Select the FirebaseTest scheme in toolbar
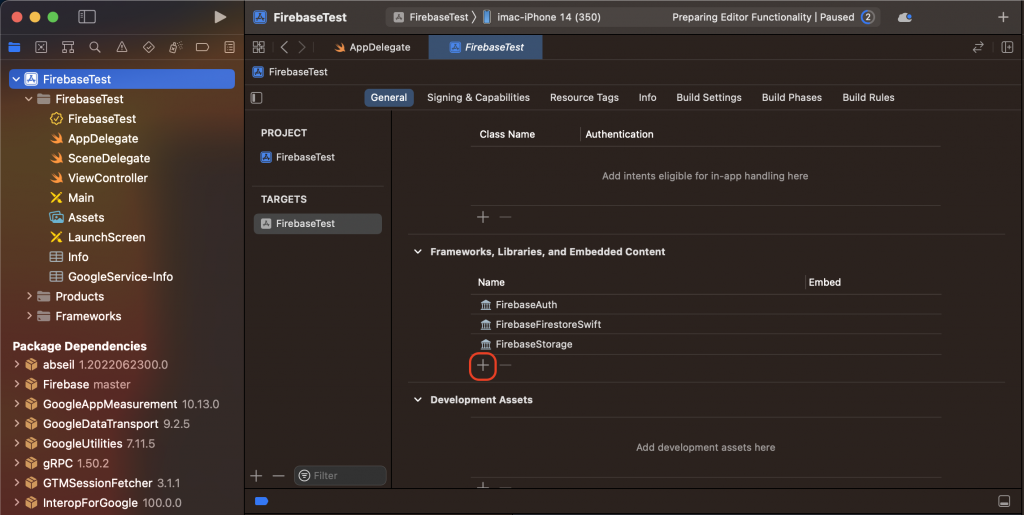 pos(431,18)
